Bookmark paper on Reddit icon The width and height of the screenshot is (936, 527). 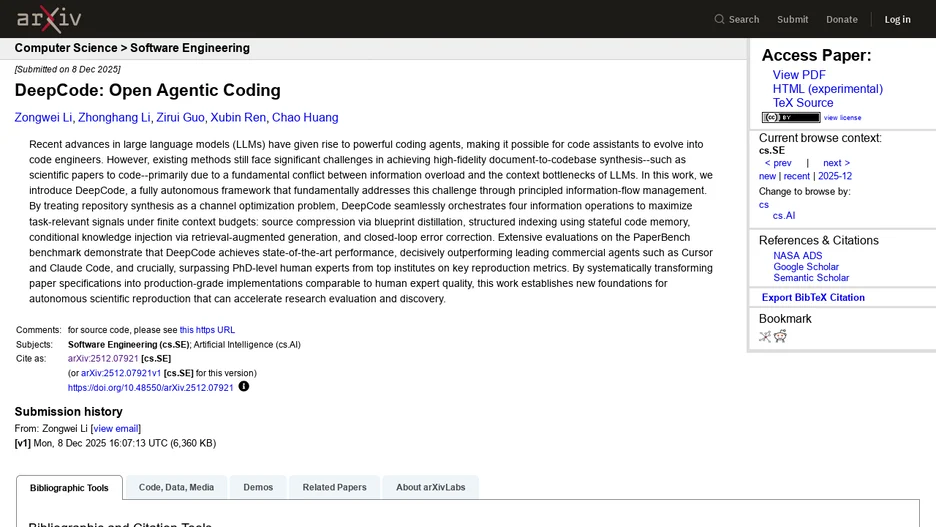tap(781, 337)
